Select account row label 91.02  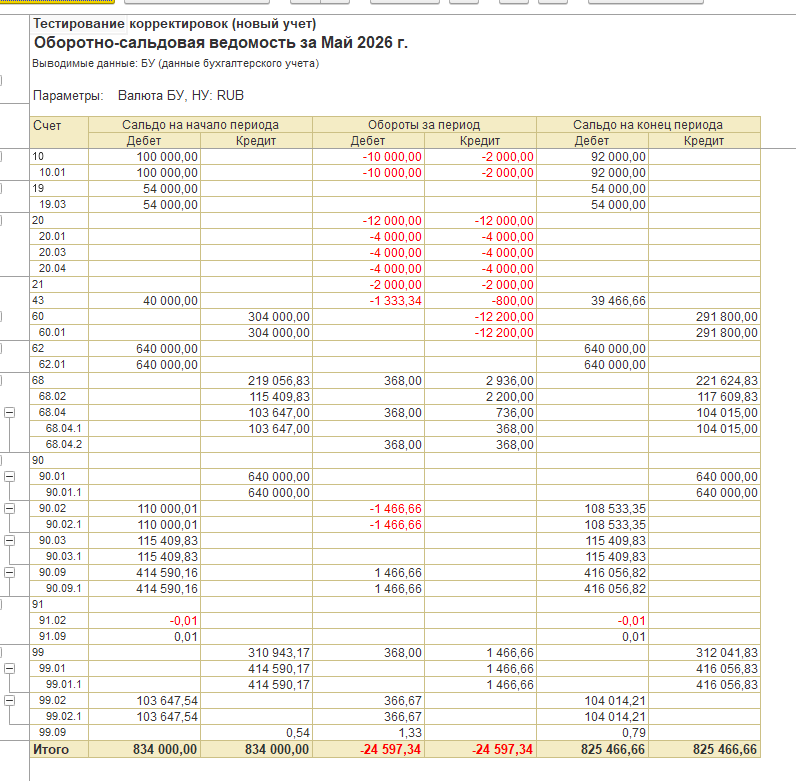pyautogui.click(x=52, y=620)
